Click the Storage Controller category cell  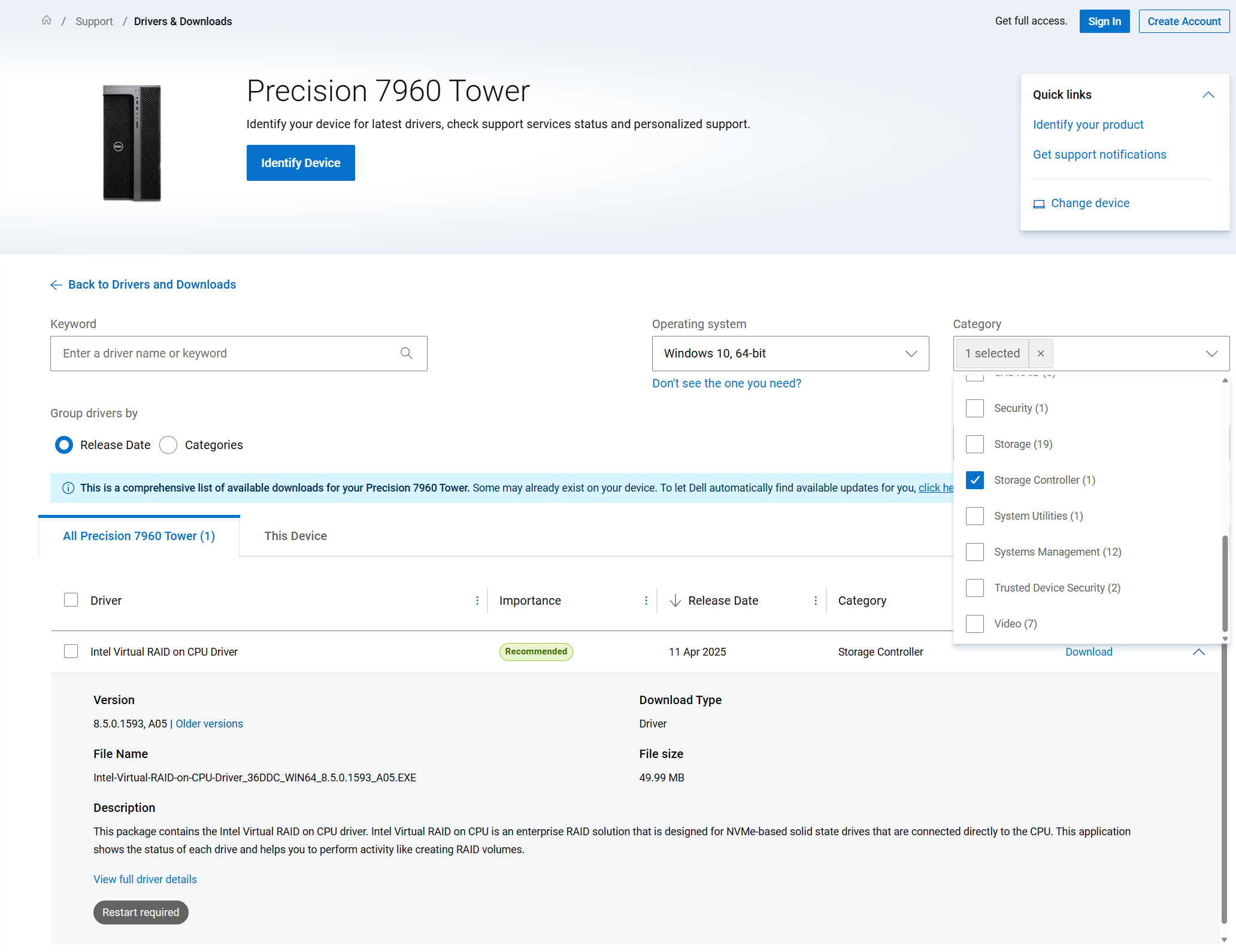pos(880,652)
